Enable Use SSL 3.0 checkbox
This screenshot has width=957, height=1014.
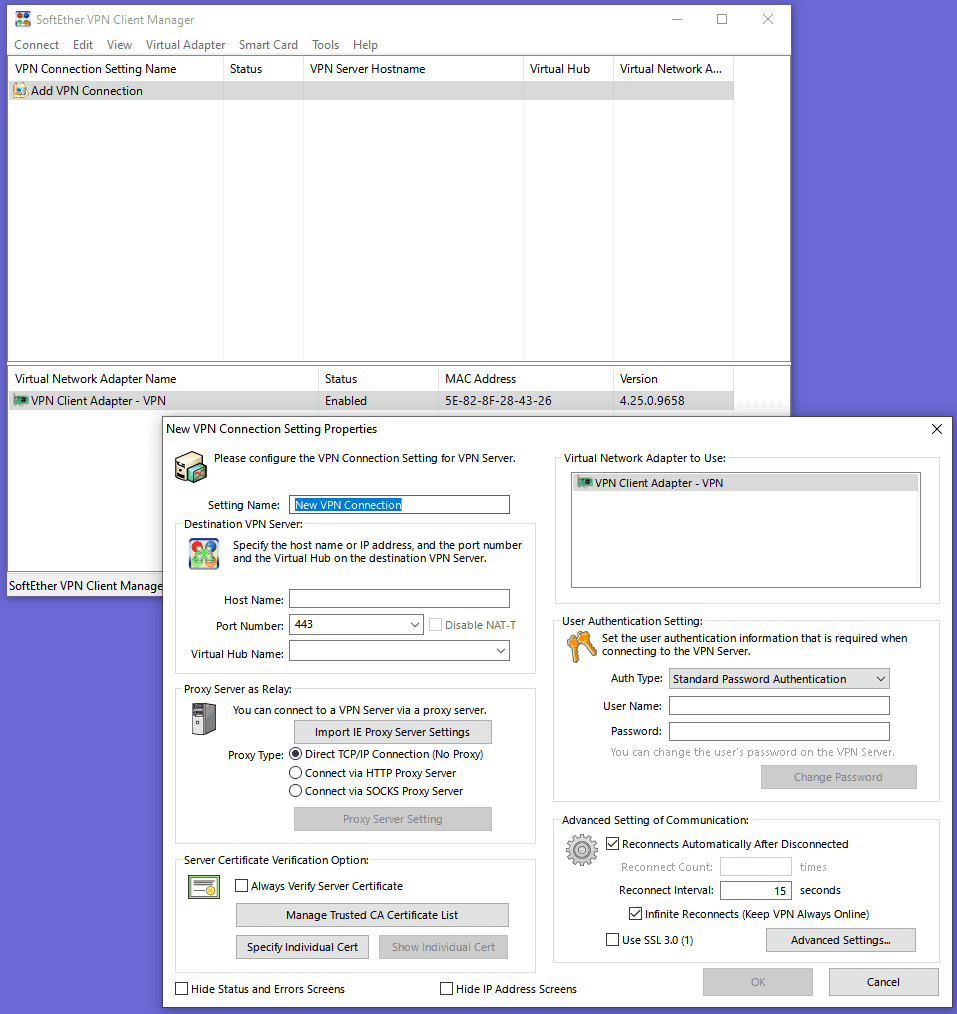click(x=612, y=940)
